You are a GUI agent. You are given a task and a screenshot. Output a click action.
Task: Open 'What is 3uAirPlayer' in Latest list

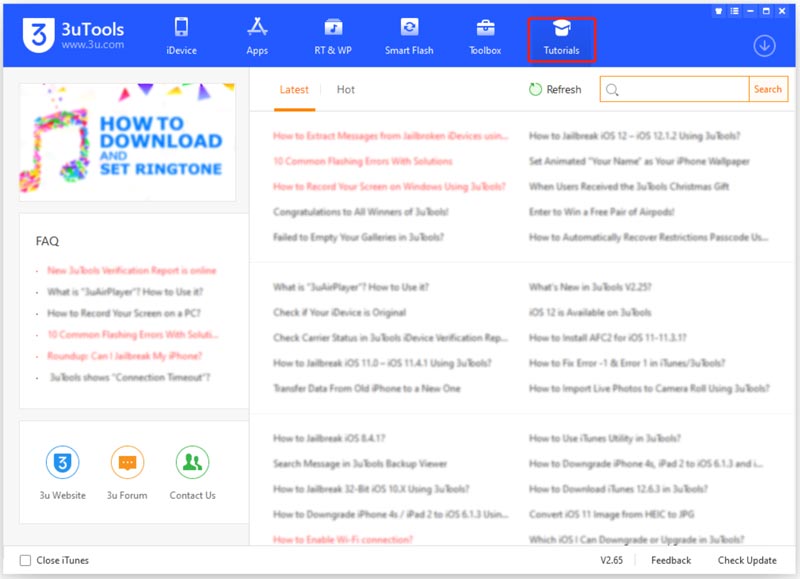click(x=351, y=287)
